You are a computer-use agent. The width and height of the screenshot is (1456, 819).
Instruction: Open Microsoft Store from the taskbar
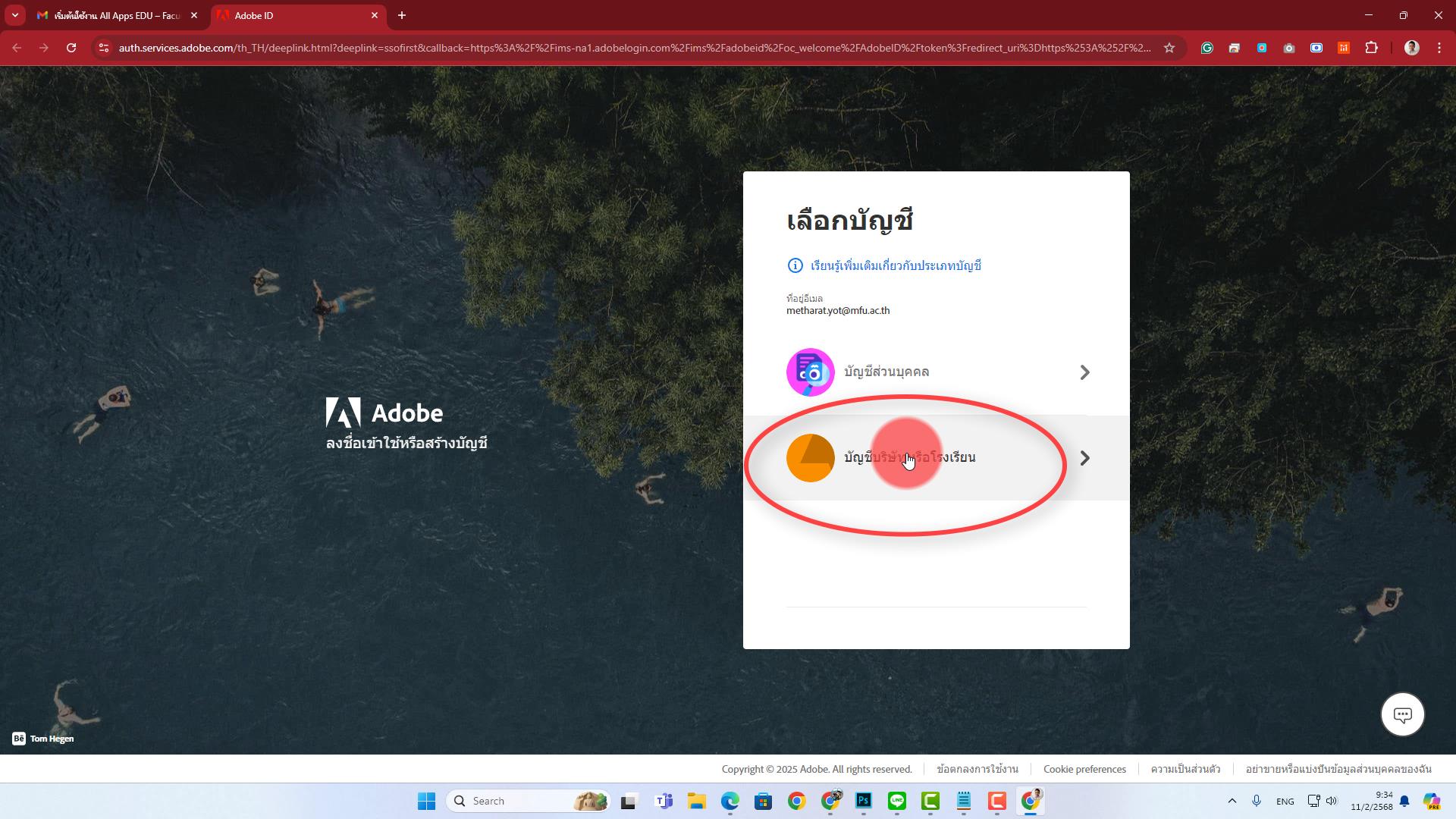coord(764,801)
